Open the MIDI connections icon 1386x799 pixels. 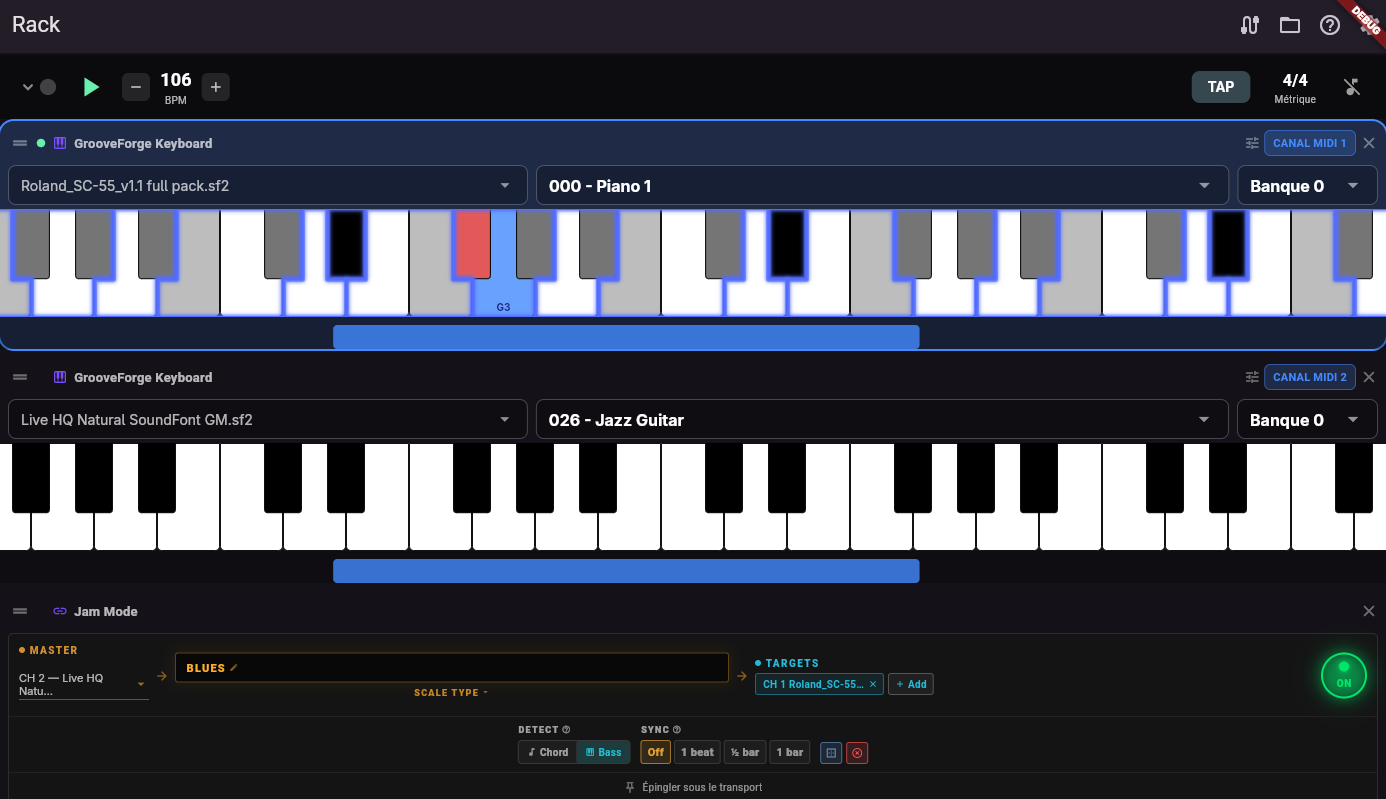coord(1249,24)
